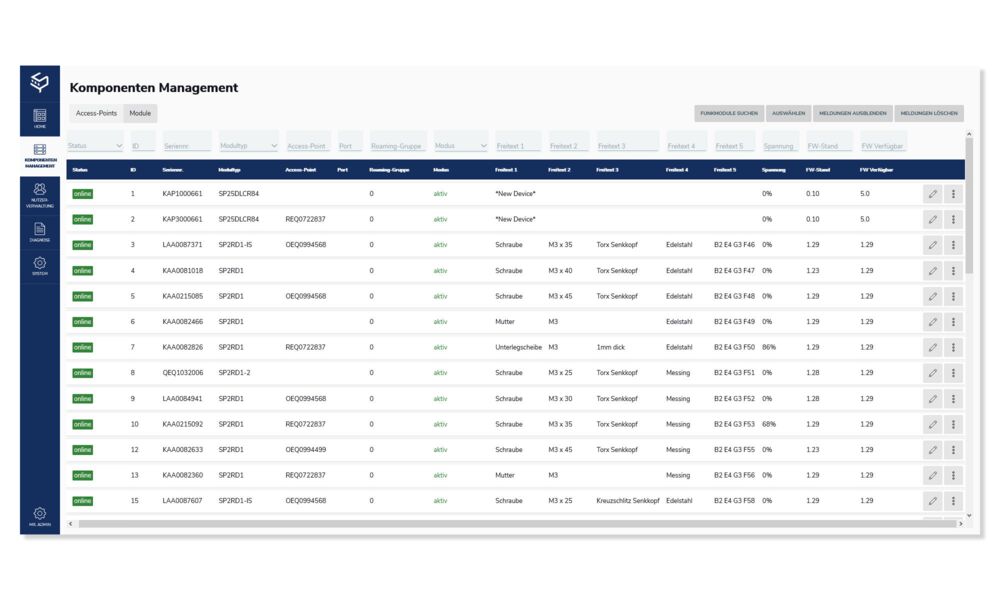
Task: Edit row KAP1000661 with pencil icon
Action: click(932, 194)
